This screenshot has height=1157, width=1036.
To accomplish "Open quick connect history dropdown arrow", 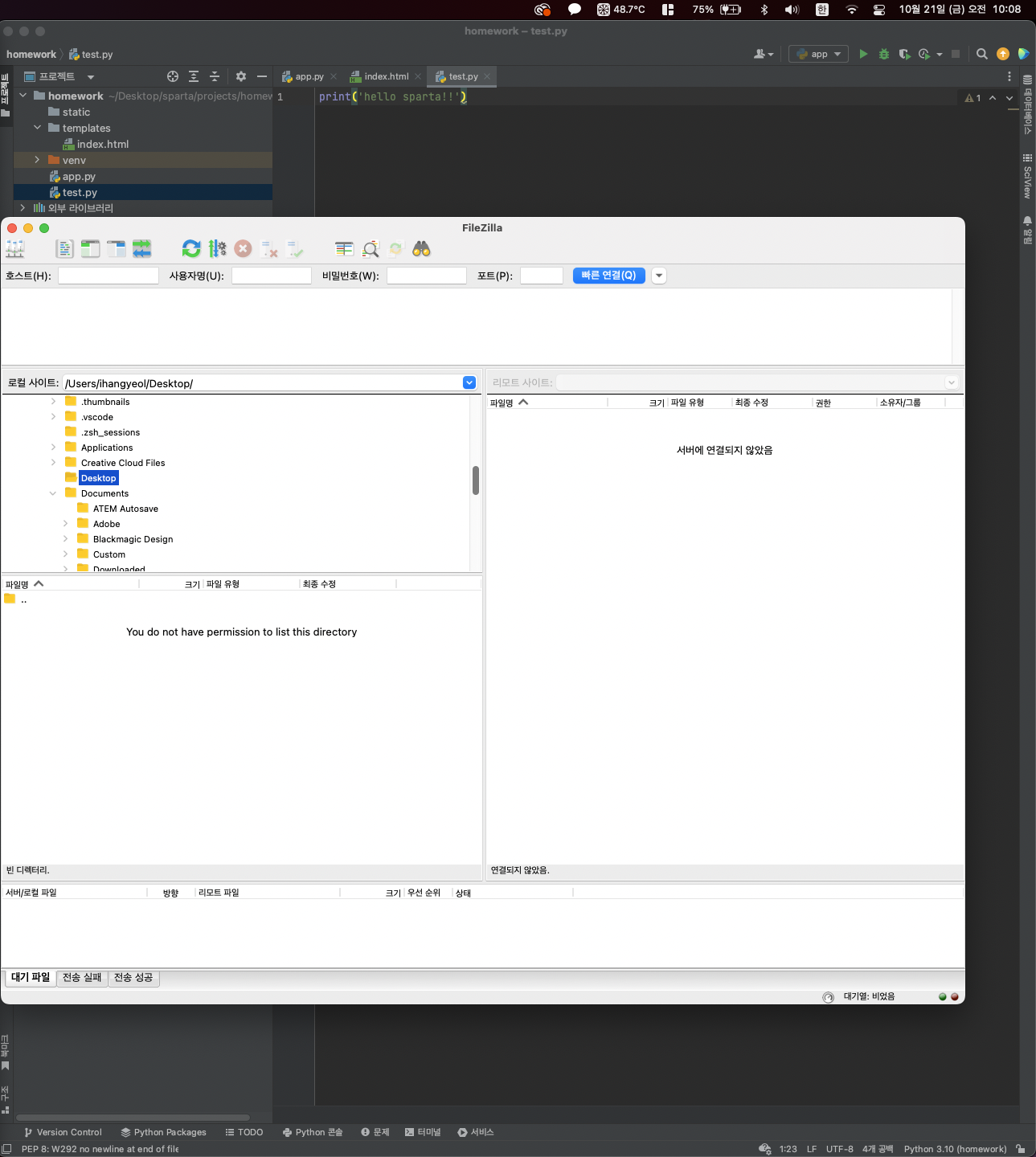I will click(x=659, y=276).
